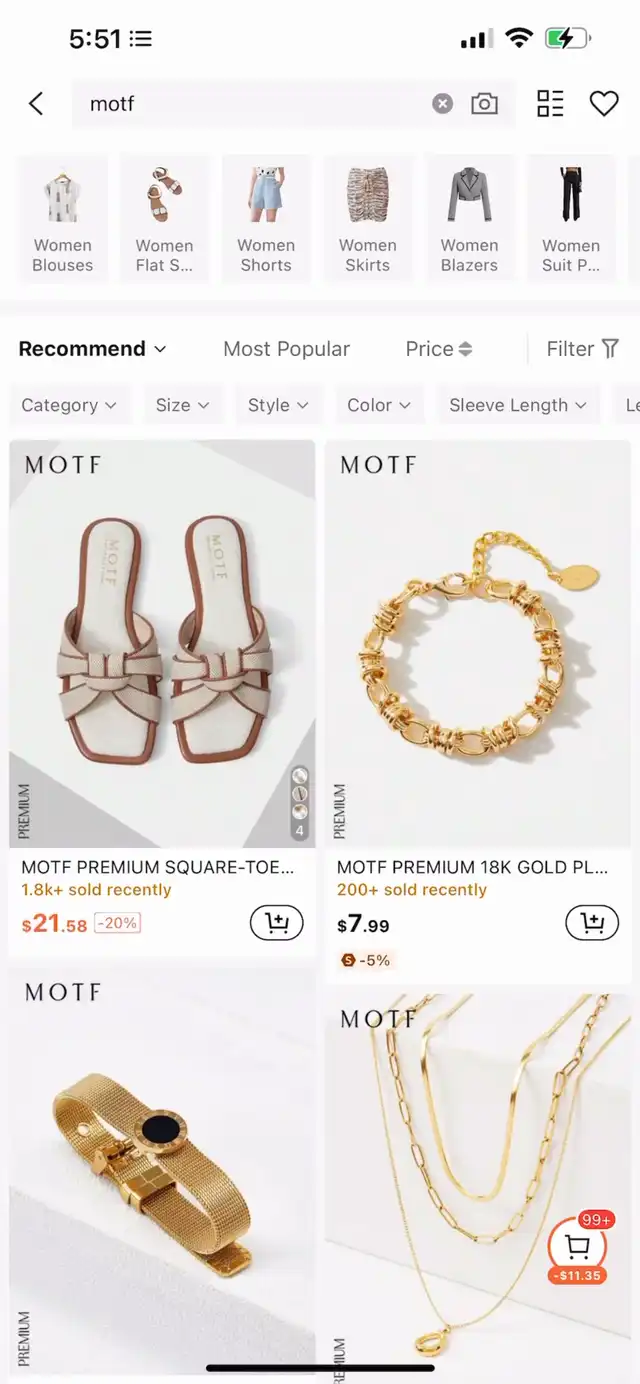
Task: Add 18K gold bracelet to cart
Action: [592, 922]
